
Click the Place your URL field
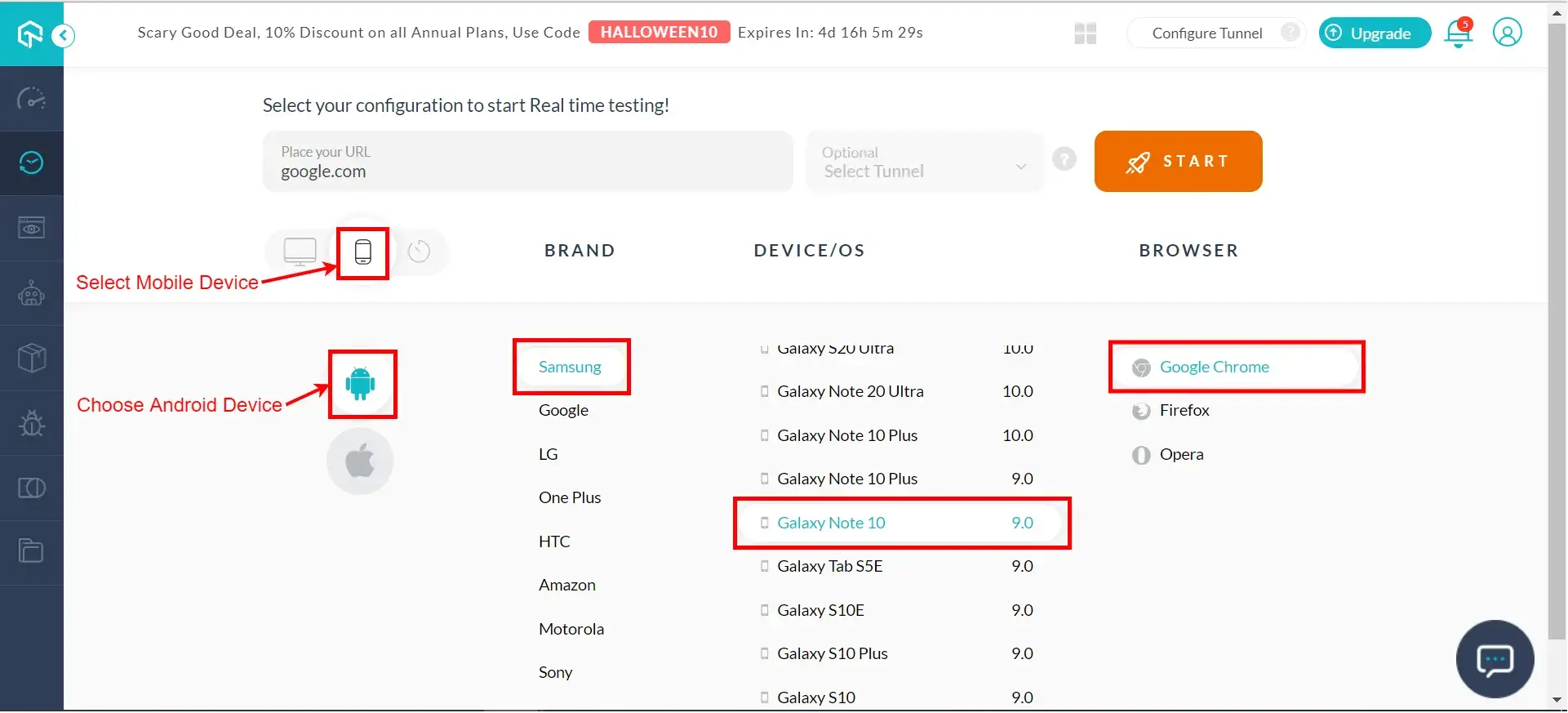[527, 163]
